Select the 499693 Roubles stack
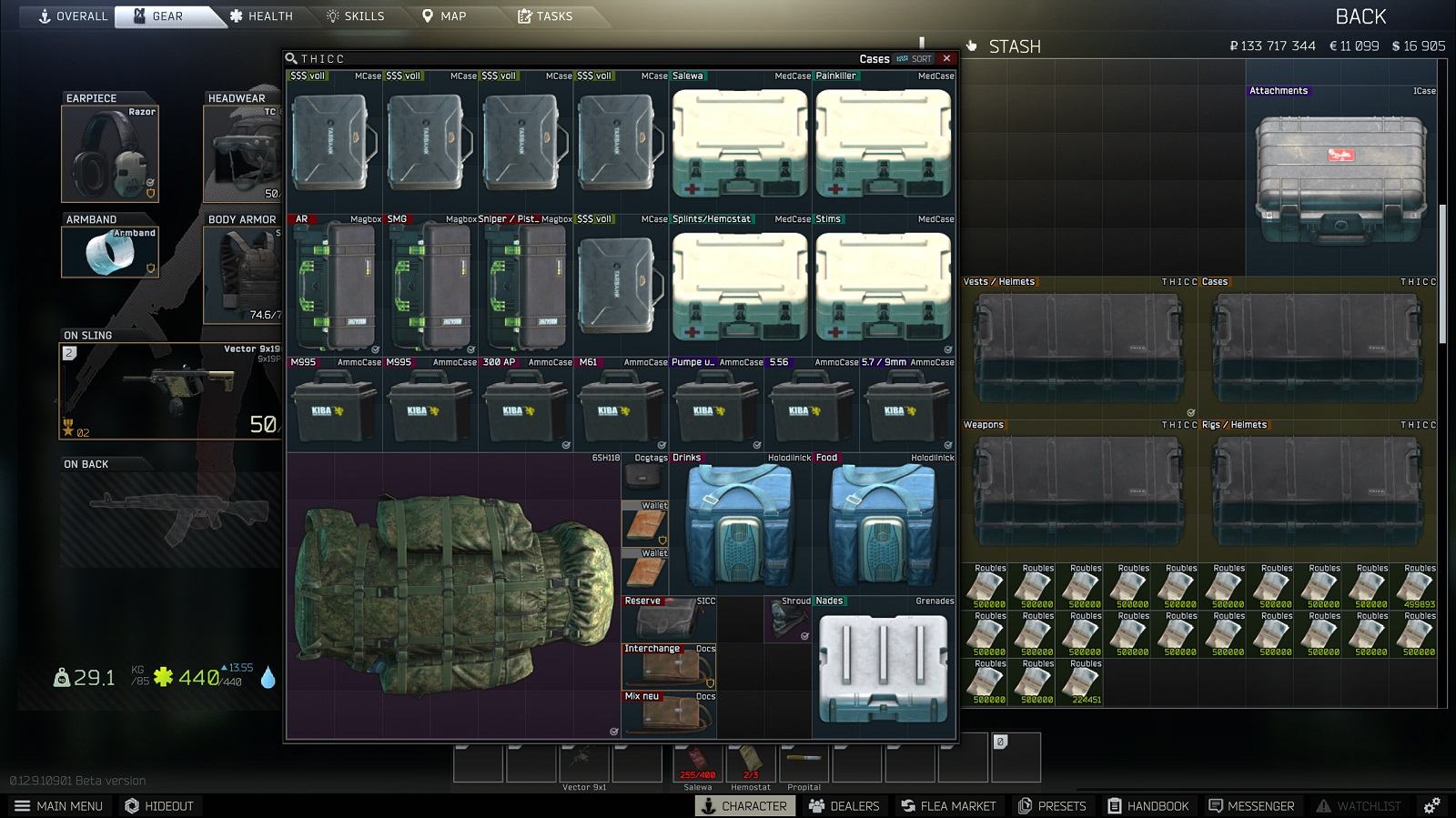1456x818 pixels. click(1415, 586)
